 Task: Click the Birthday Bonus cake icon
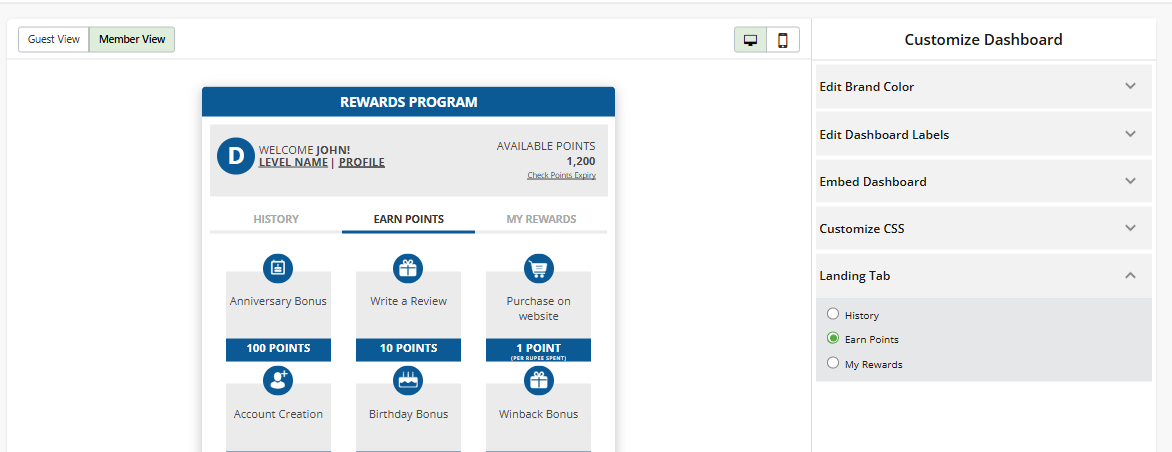coord(408,381)
